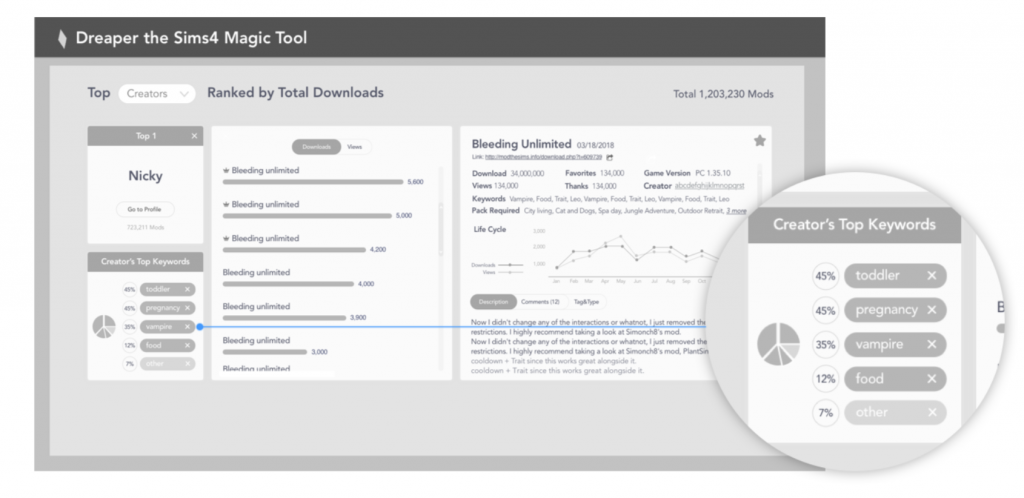Click the 7% badge in the enlarged callout
This screenshot has height=498, width=1024.
[x=825, y=412]
